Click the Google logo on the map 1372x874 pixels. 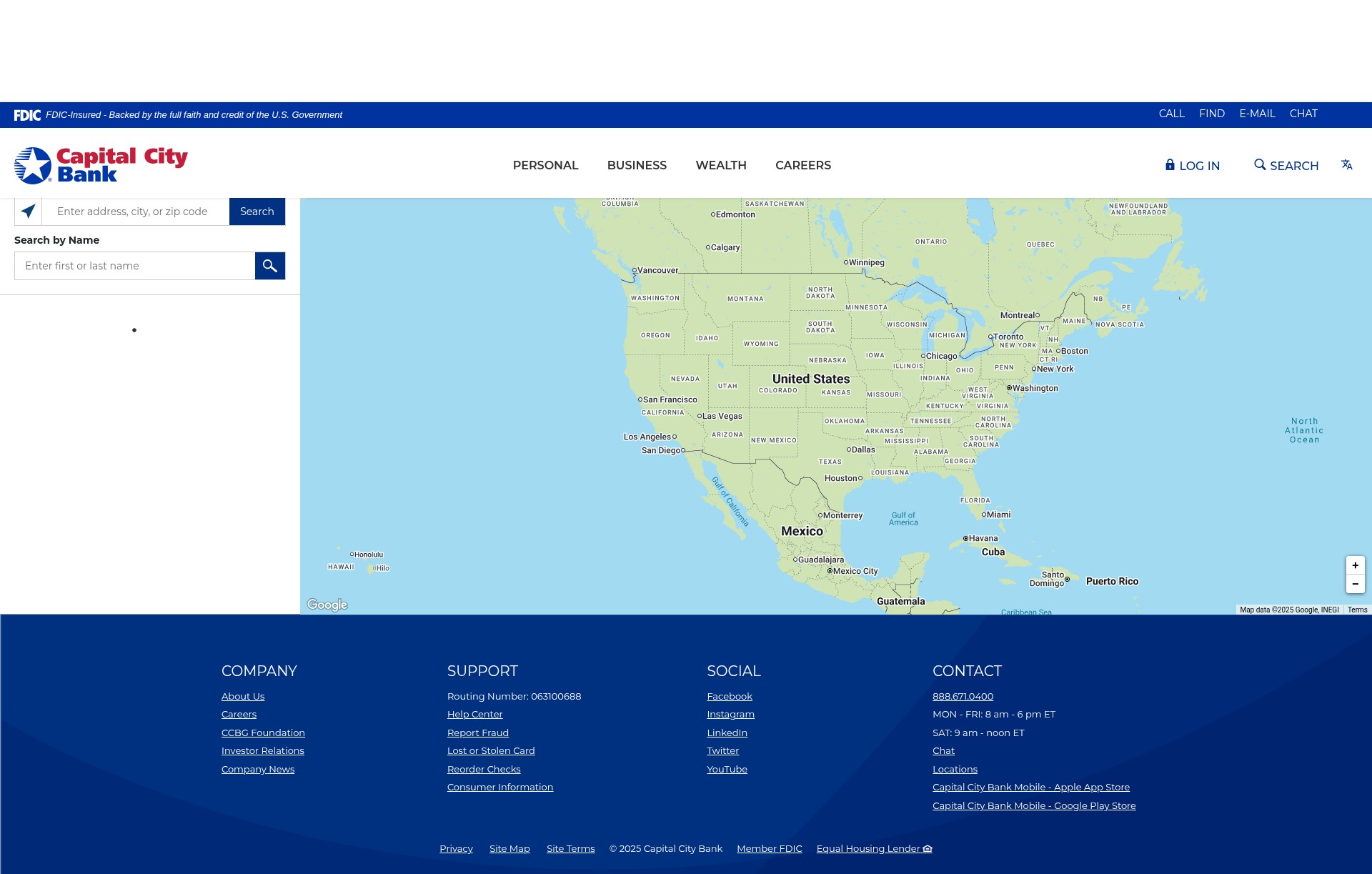327,605
